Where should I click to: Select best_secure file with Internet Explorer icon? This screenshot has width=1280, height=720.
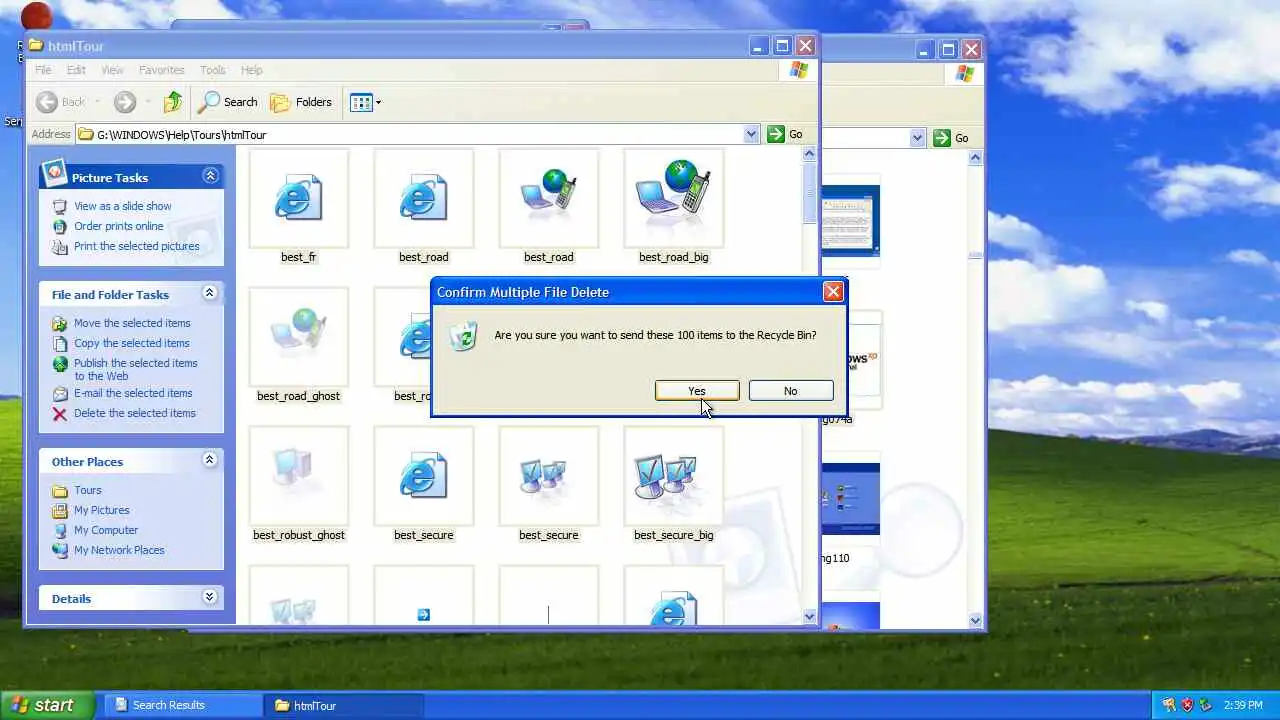coord(423,476)
